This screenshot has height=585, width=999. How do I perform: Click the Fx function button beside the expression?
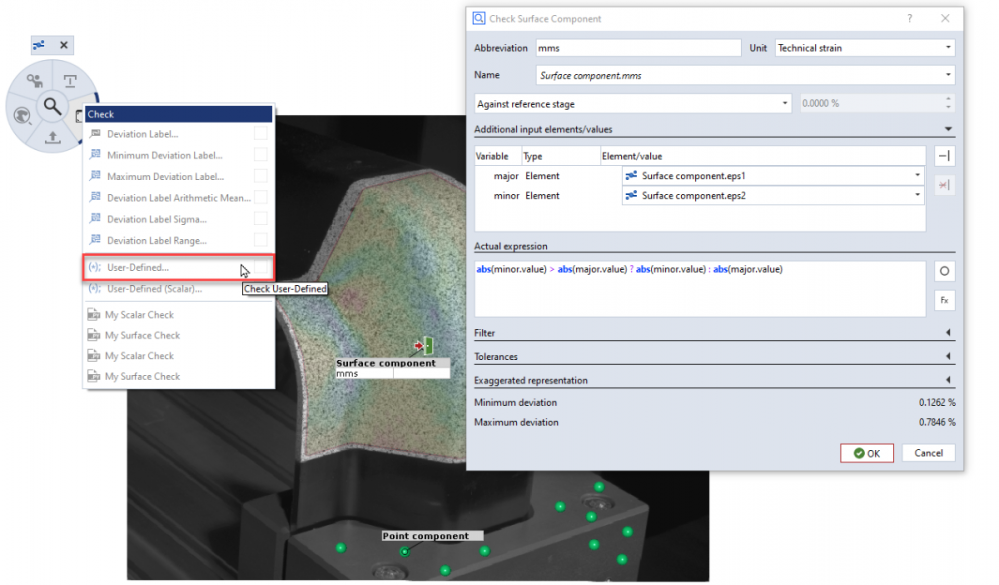(943, 300)
